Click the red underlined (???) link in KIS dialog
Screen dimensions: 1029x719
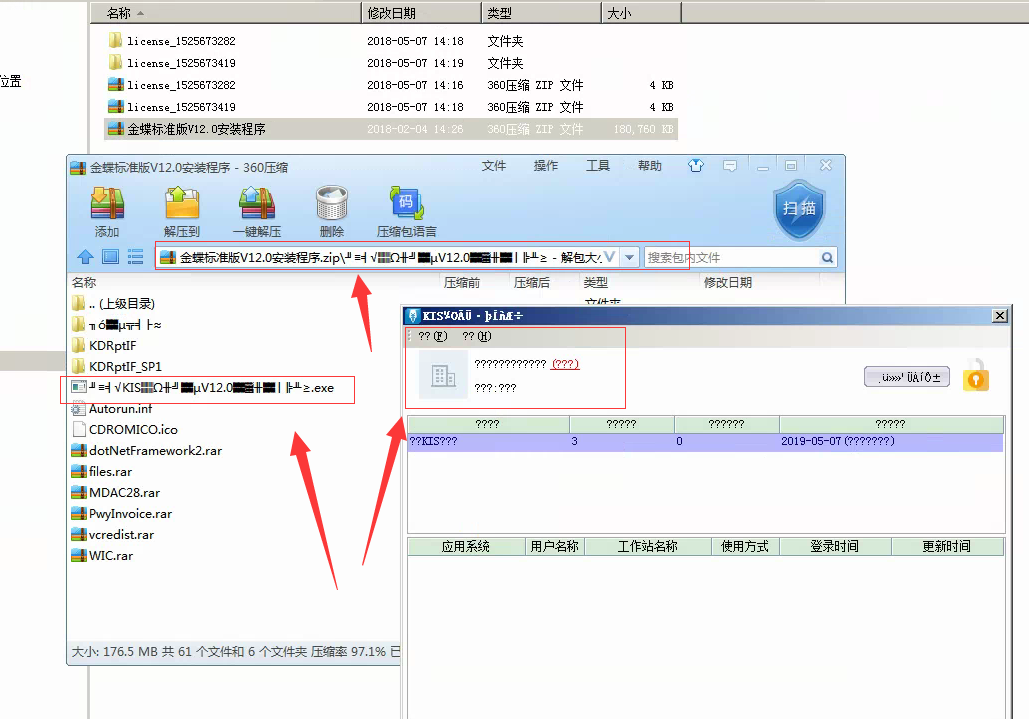tap(565, 364)
